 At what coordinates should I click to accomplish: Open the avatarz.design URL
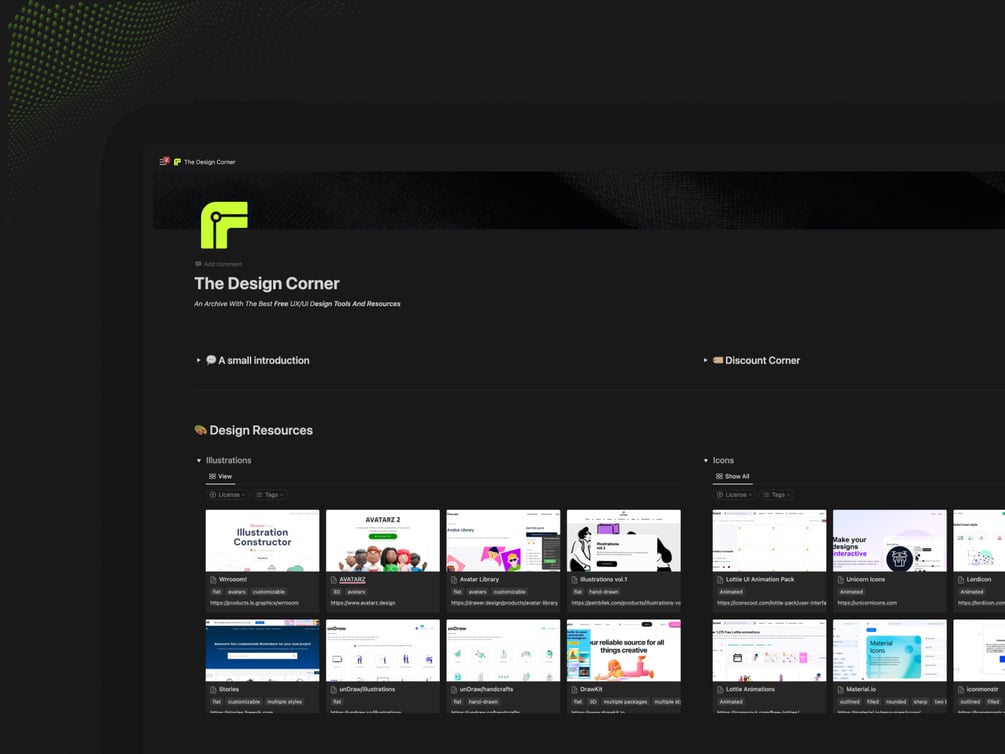(x=363, y=603)
